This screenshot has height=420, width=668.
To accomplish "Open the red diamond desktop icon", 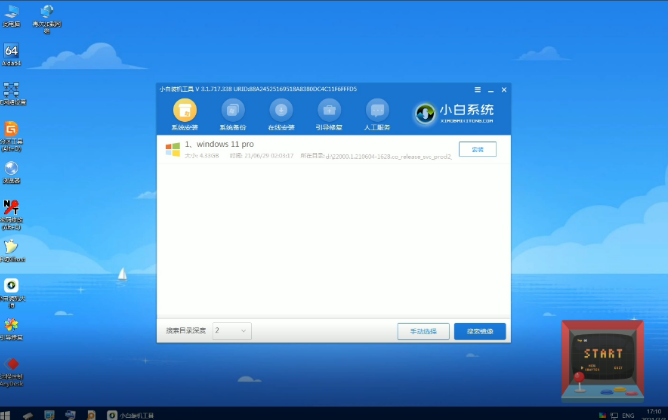I will coord(12,364).
